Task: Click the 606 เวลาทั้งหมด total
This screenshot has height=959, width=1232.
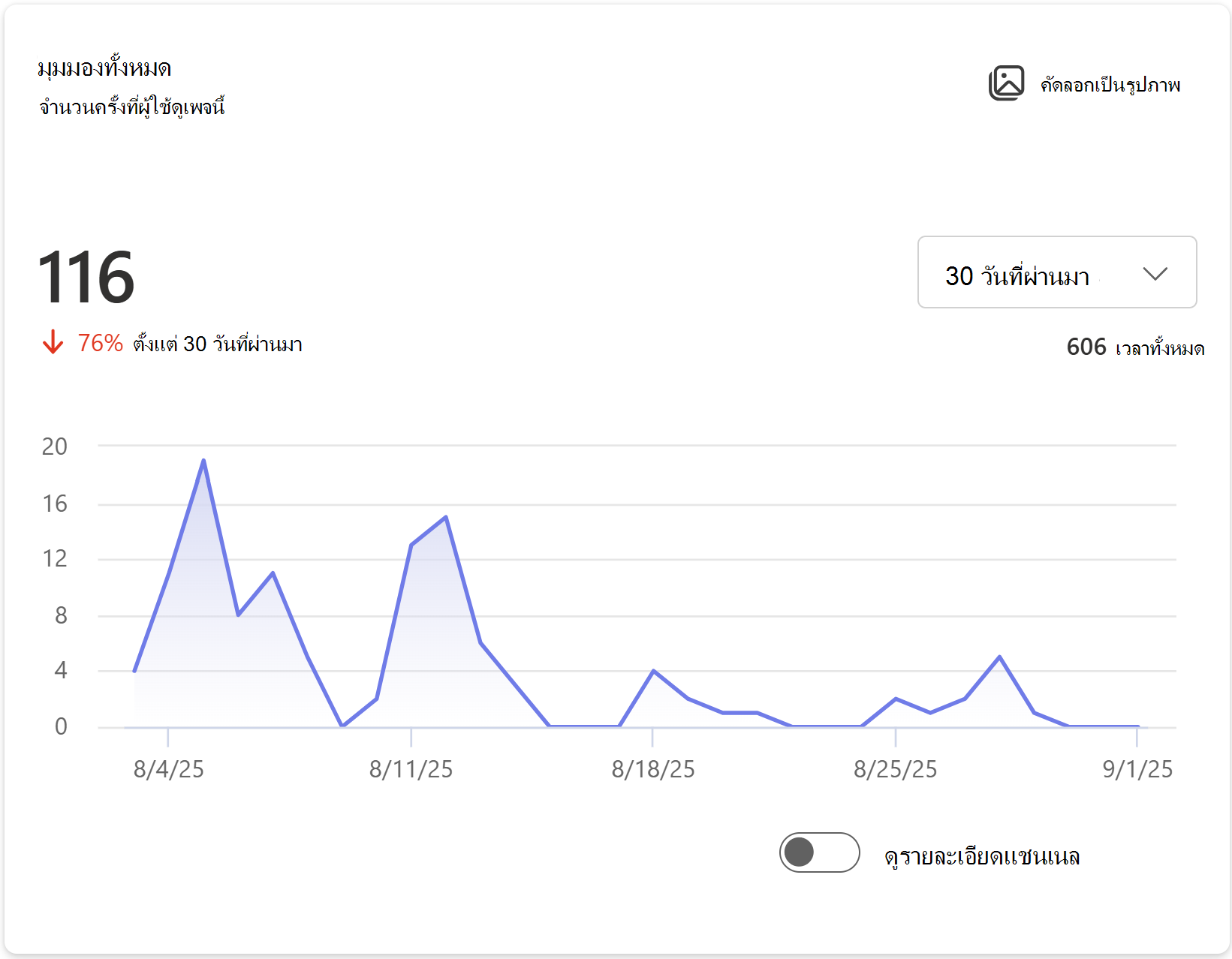Action: tap(1135, 347)
